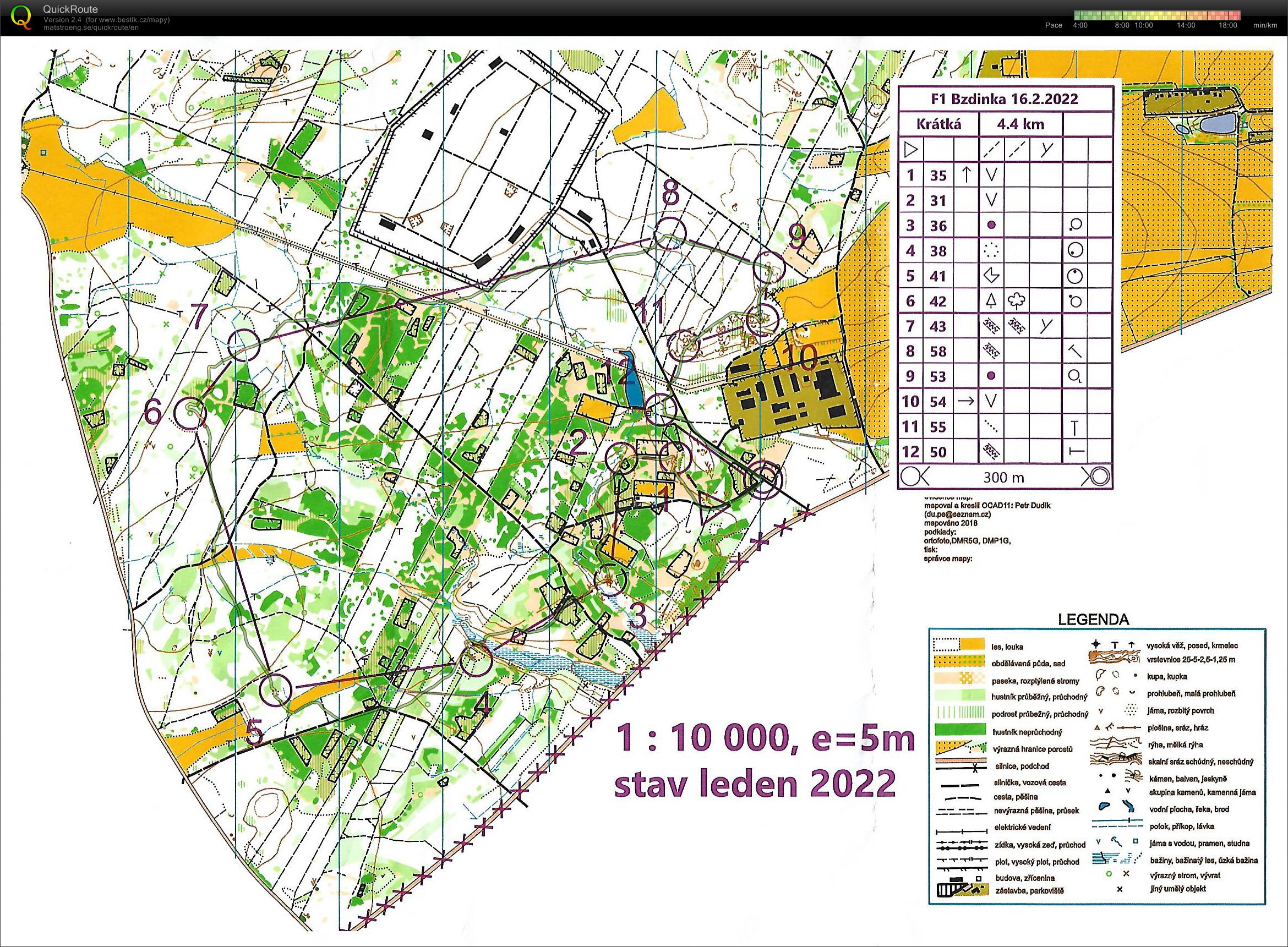This screenshot has width=1288, height=947.
Task: Click the 'stav leden 2022' text
Action: [755, 784]
